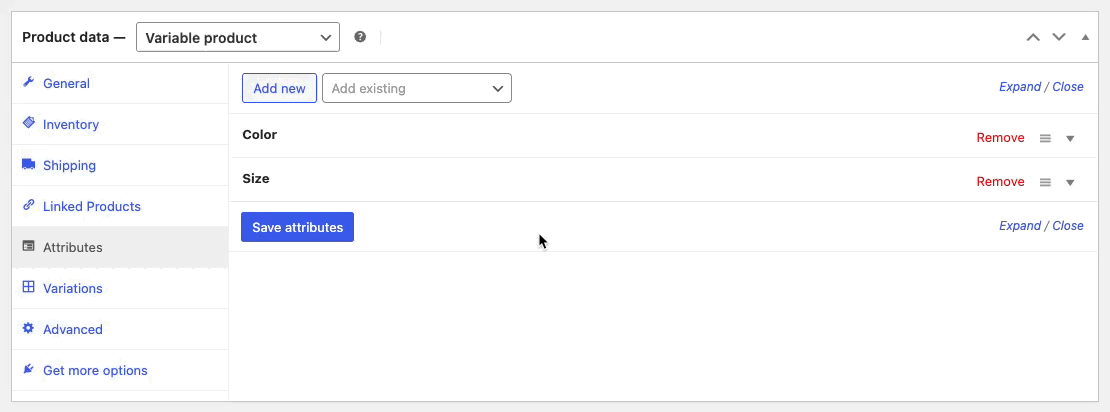This screenshot has width=1110, height=412.
Task: Click the wrench icon beside General
Action: point(28,82)
